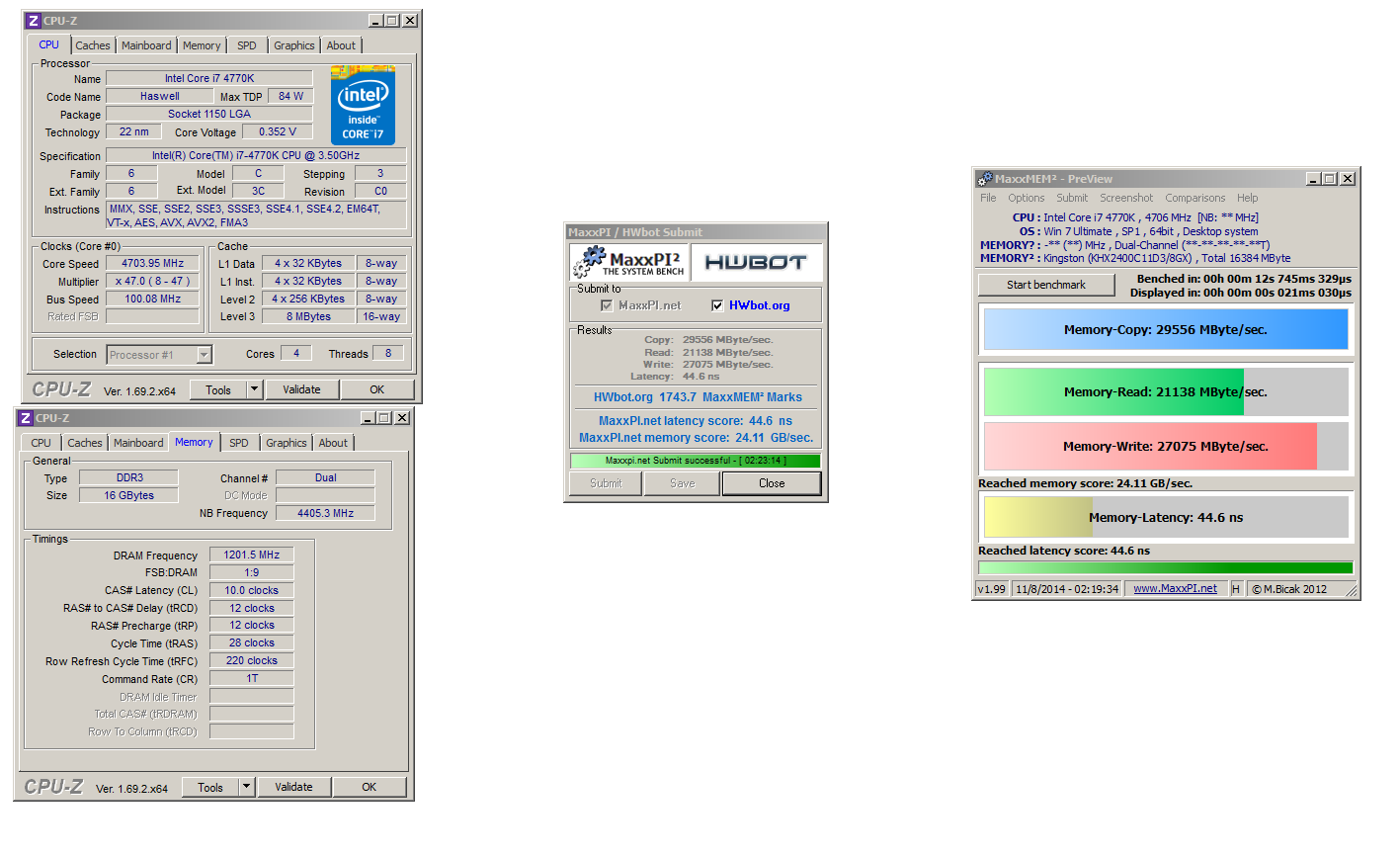The image size is (1400, 855).
Task: Select Caches tab in bottom CPU-Z window
Action: pos(85,443)
